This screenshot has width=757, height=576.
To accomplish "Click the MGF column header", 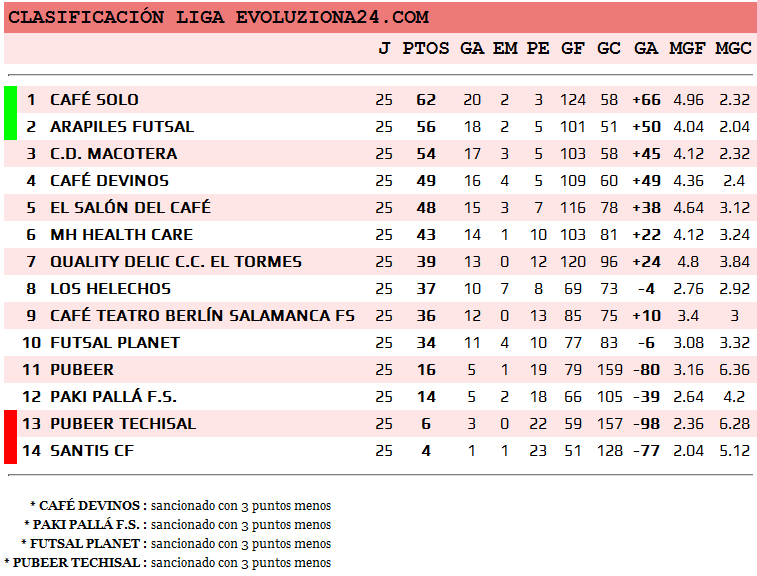I will (x=687, y=48).
